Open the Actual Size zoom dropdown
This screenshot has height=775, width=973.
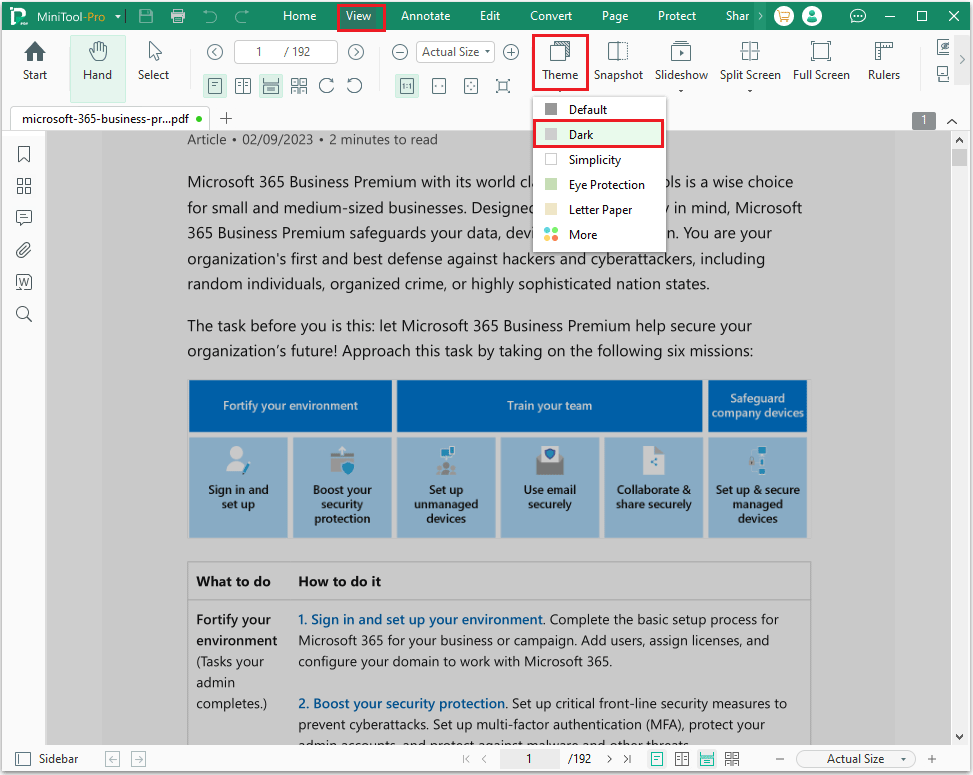click(x=455, y=52)
